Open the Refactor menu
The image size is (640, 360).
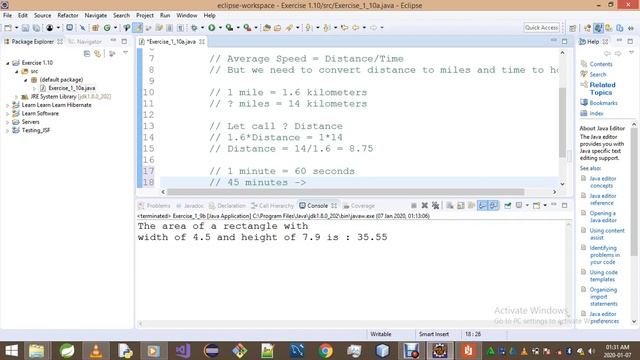[x=68, y=16]
